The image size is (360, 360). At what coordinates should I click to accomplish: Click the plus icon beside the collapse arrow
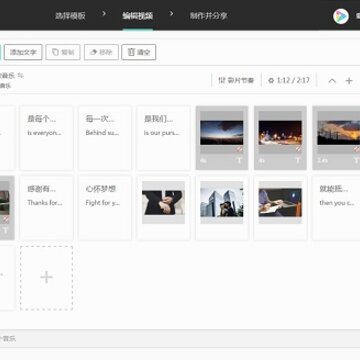pos(349,81)
